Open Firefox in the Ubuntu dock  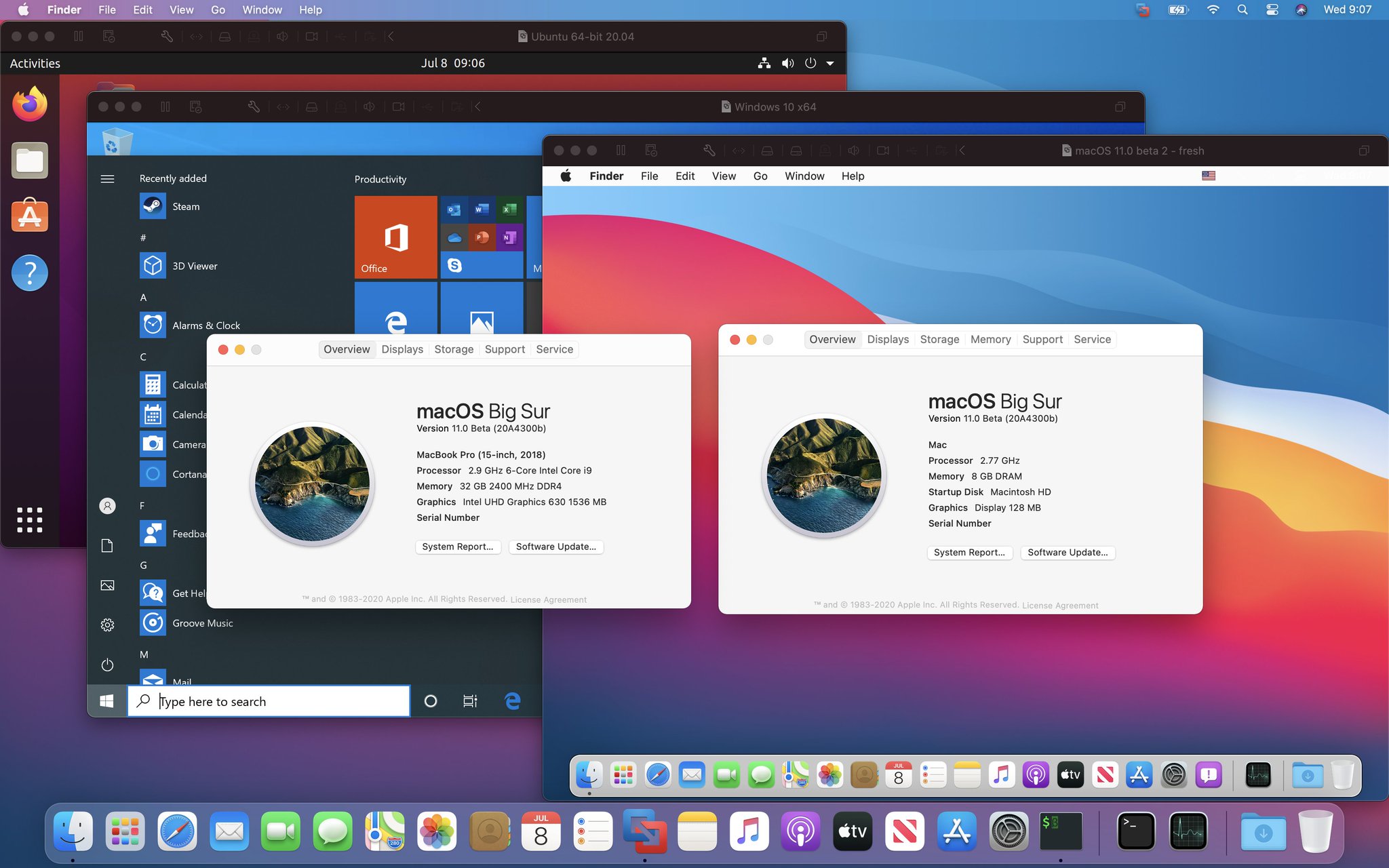tap(30, 104)
